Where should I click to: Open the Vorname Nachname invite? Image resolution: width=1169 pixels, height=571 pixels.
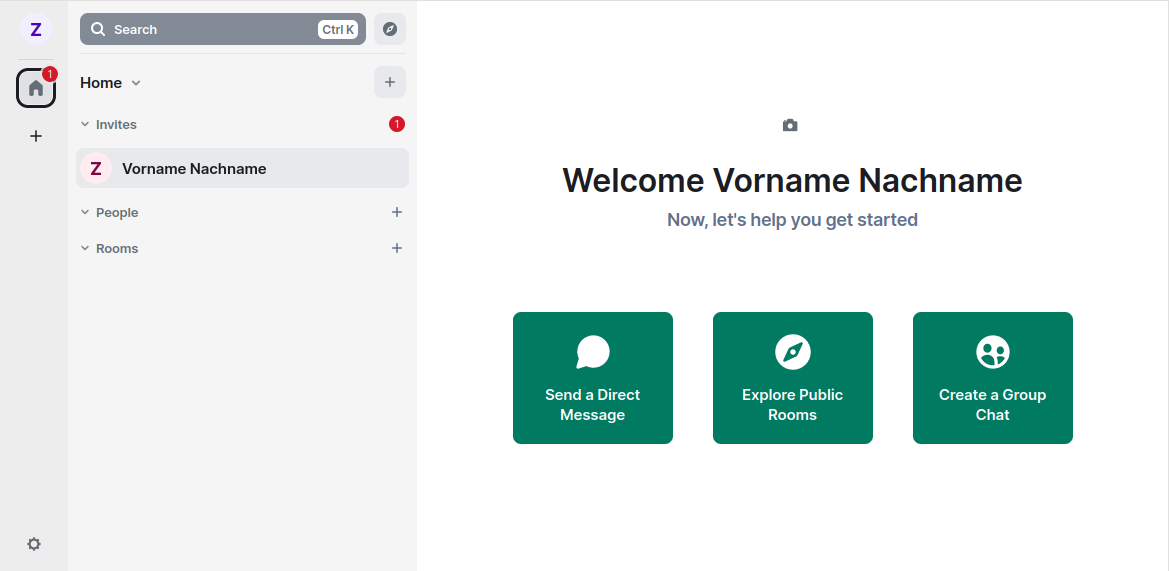click(242, 168)
